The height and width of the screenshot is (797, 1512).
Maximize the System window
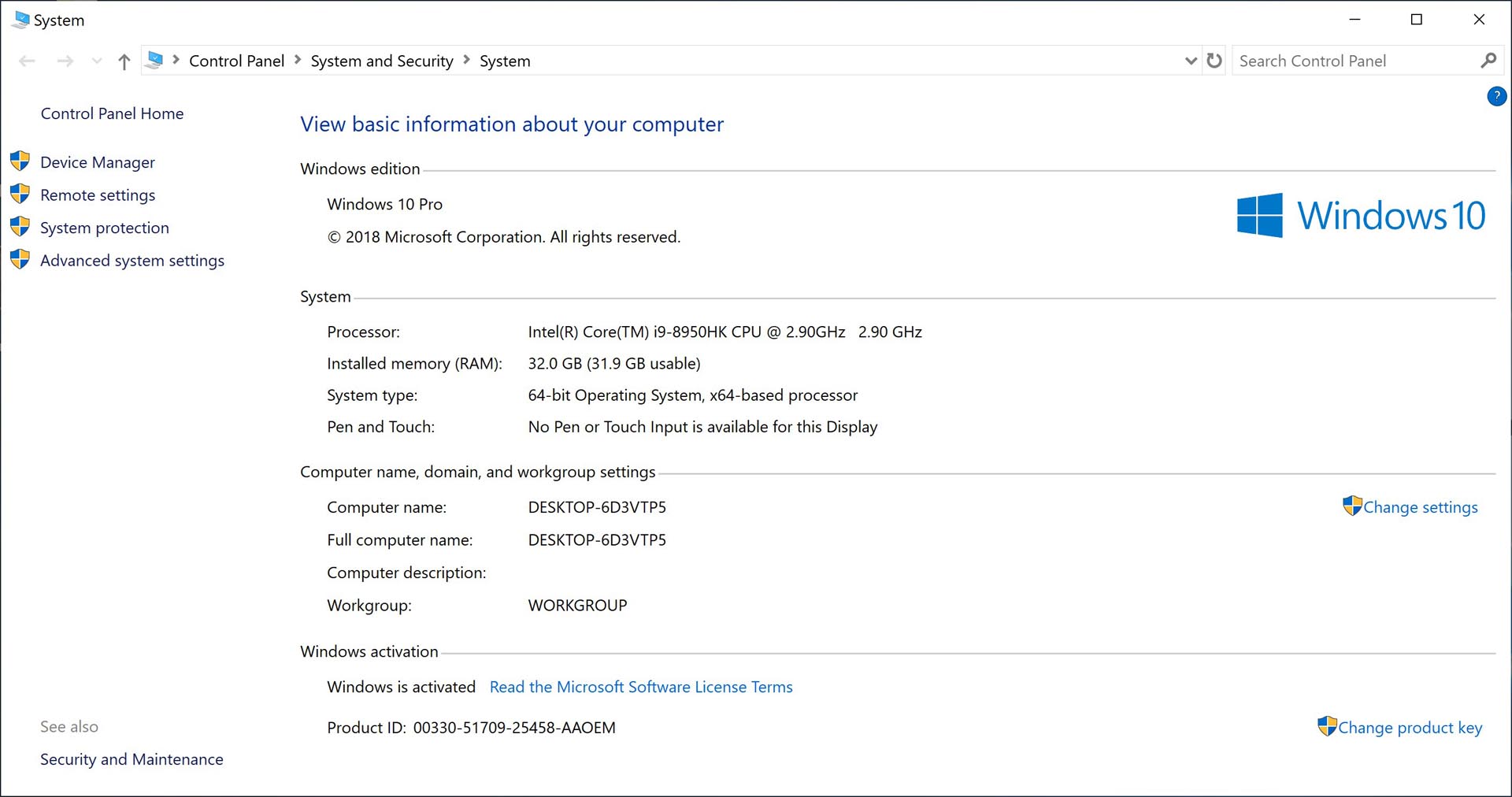(x=1417, y=20)
